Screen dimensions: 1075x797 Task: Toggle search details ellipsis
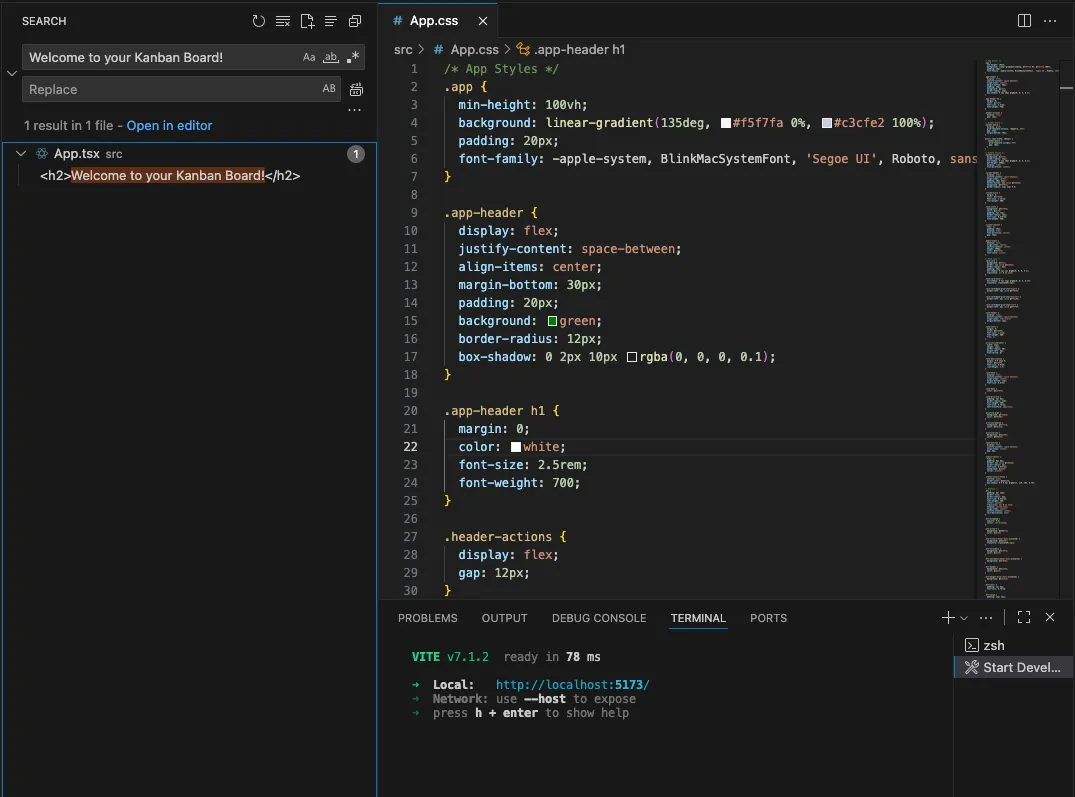pos(354,110)
